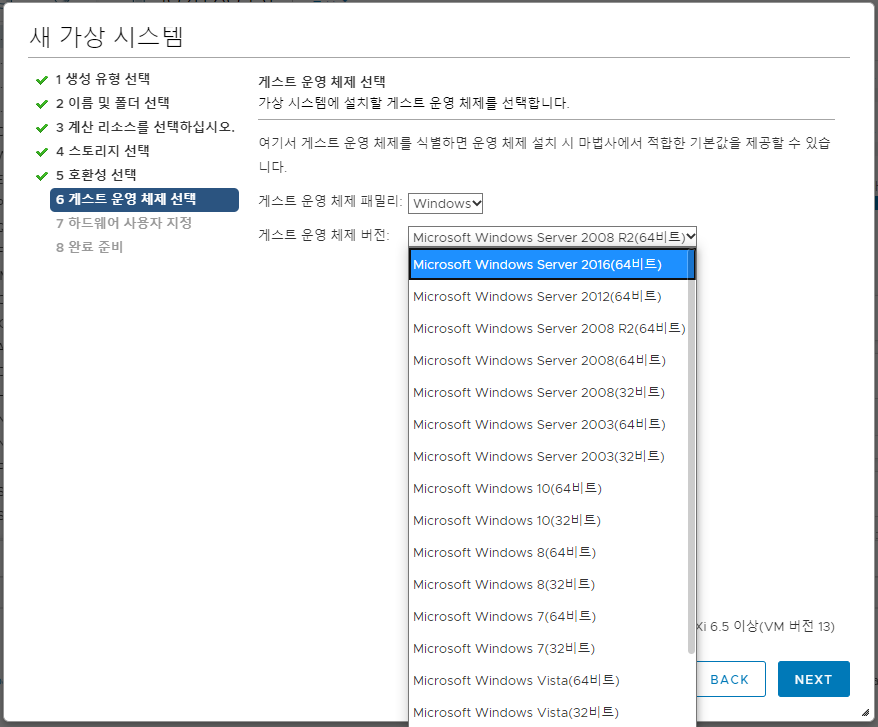Pick Microsoft Windows Server 2003(32비트)
878x727 pixels.
pos(549,456)
